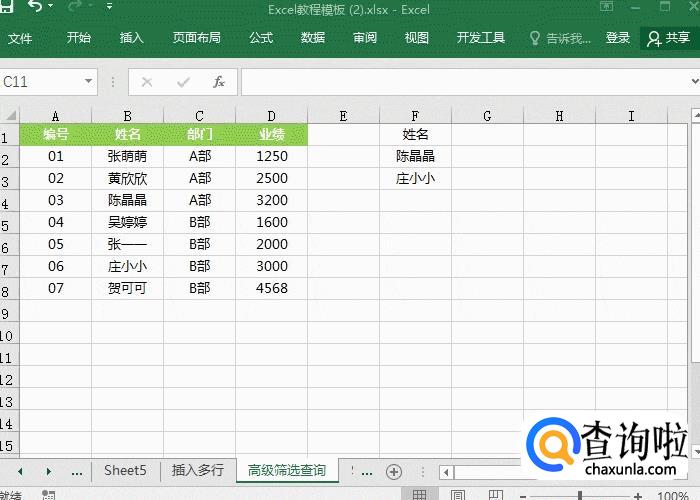Viewport: 700px width, 500px height.
Task: Click the macro record icon in status bar
Action: pyautogui.click(x=48, y=495)
